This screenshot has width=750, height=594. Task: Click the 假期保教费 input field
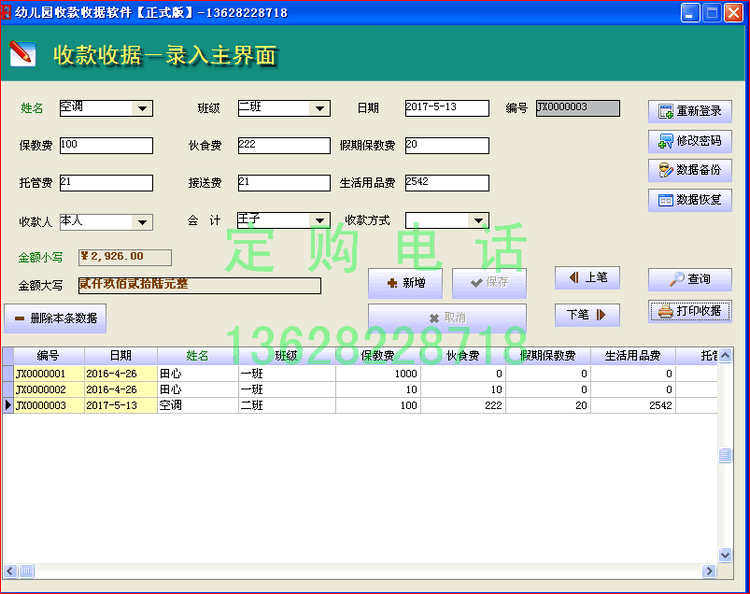(447, 145)
